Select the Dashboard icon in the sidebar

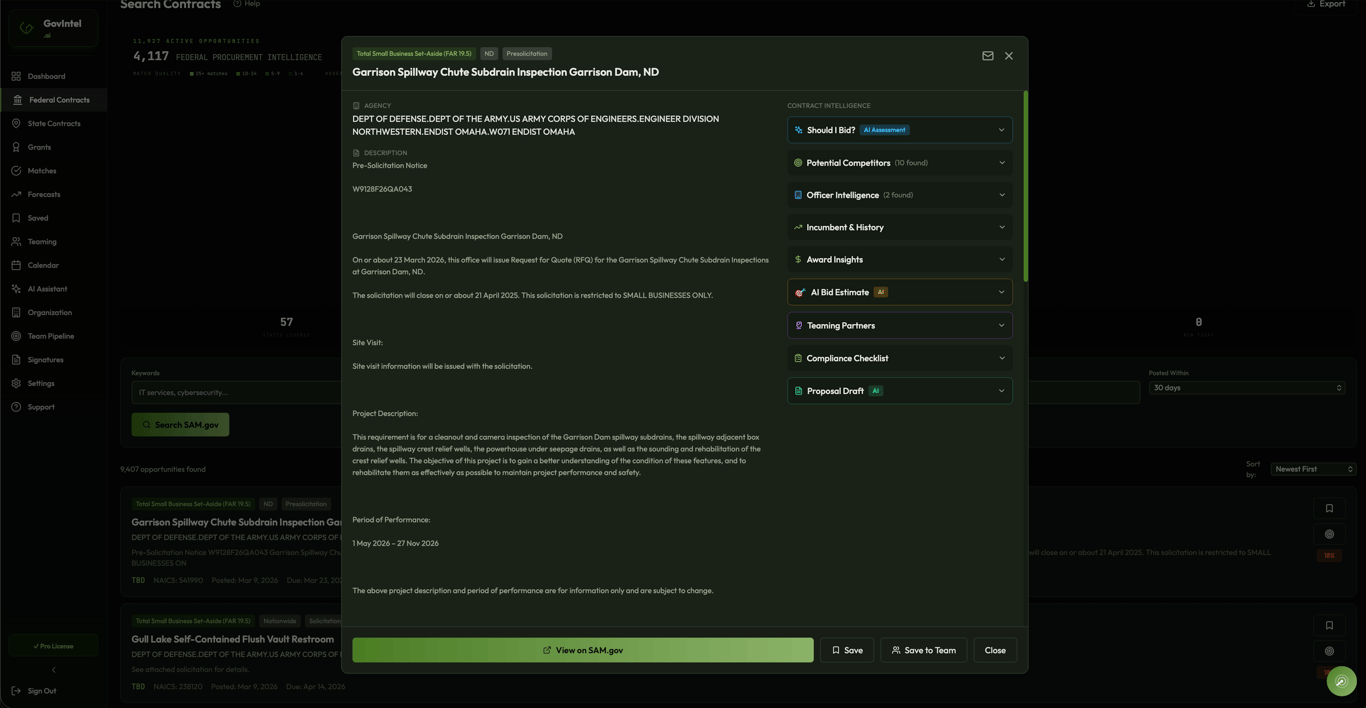(17, 76)
